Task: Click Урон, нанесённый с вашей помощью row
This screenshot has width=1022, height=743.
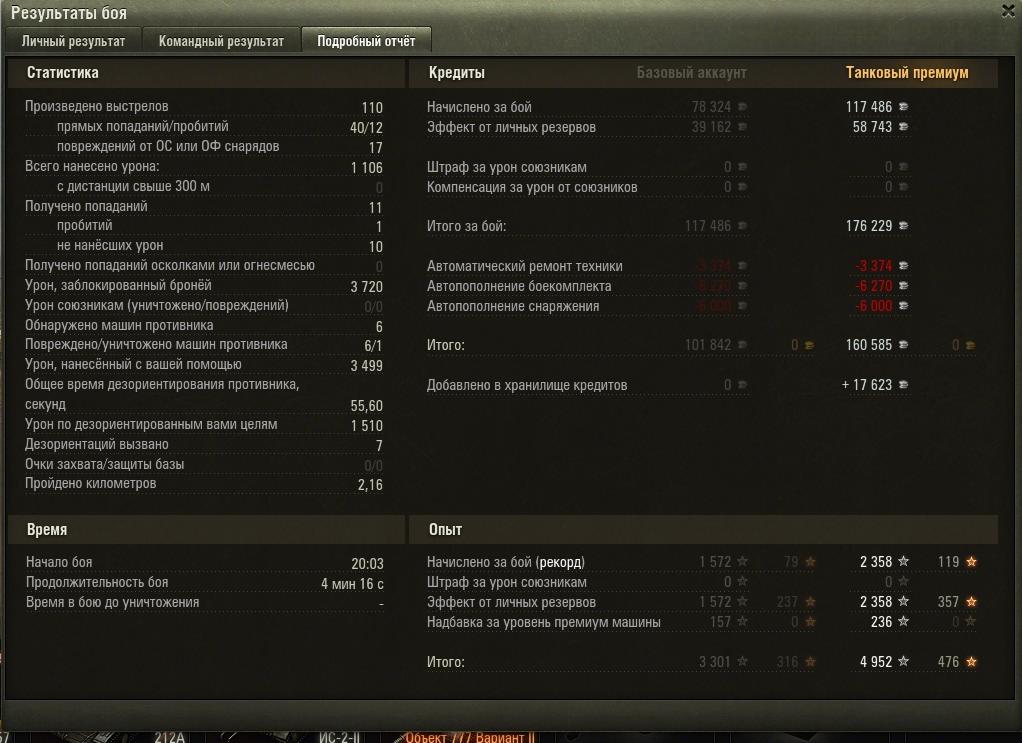Action: click(204, 365)
